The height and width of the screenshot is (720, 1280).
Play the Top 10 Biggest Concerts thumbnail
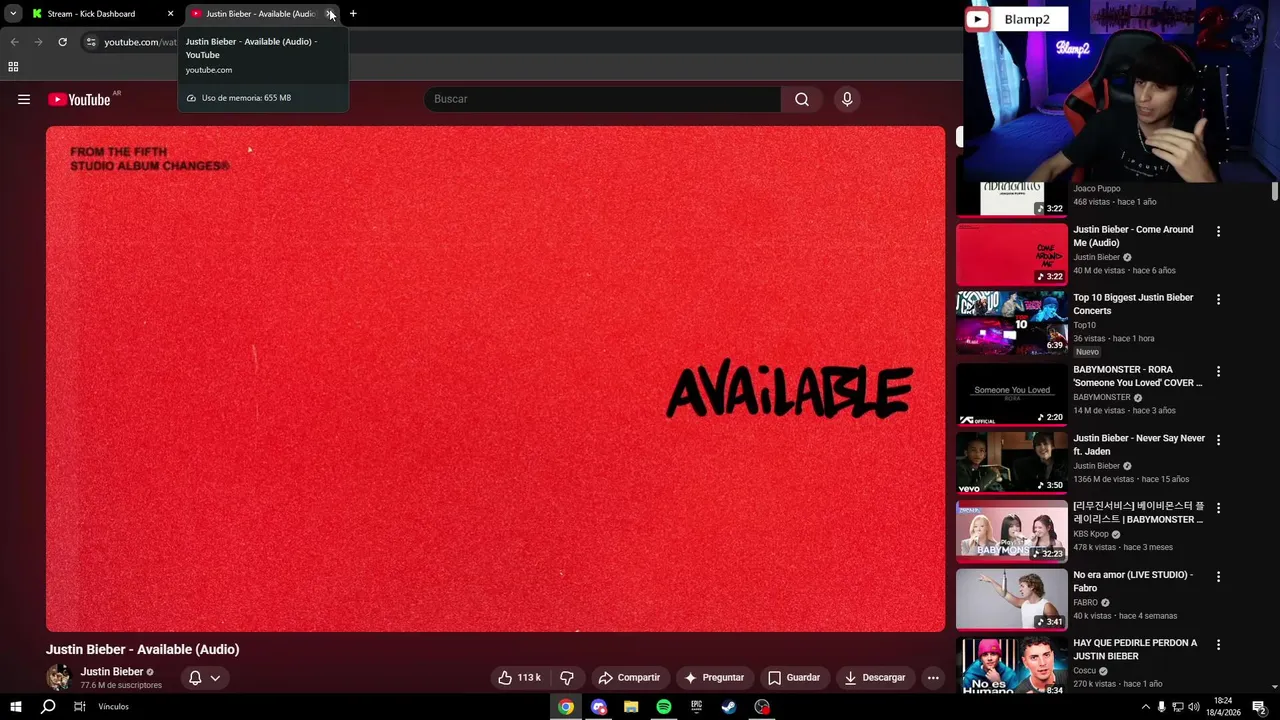click(x=1012, y=322)
